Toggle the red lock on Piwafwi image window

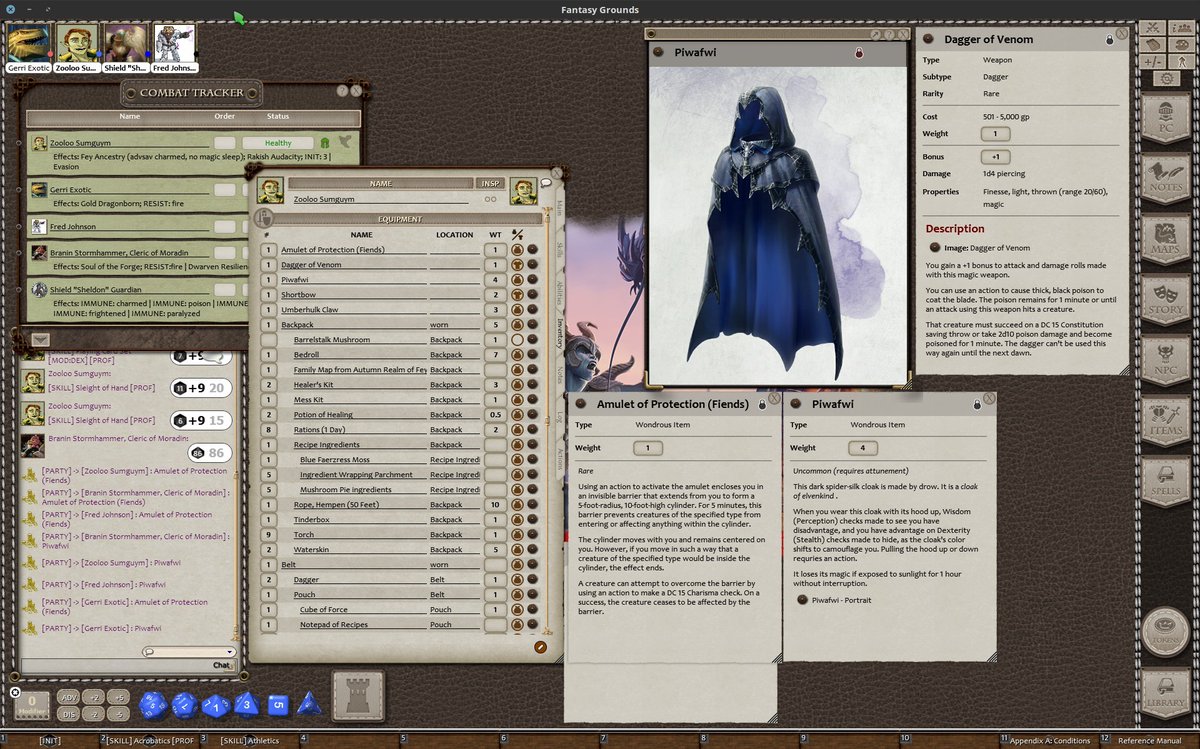[x=858, y=52]
